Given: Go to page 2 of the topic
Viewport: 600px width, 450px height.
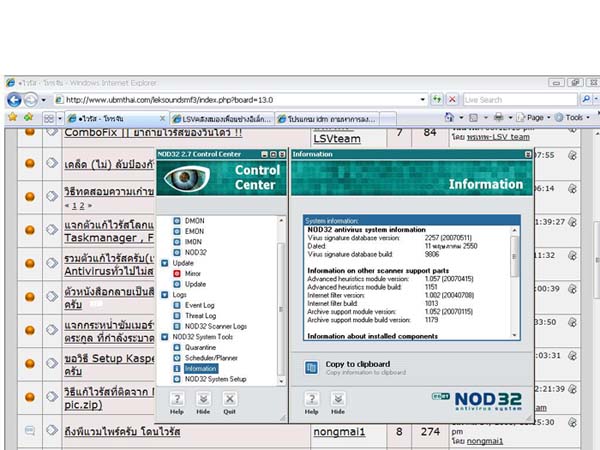Looking at the screenshot, I should [82, 205].
